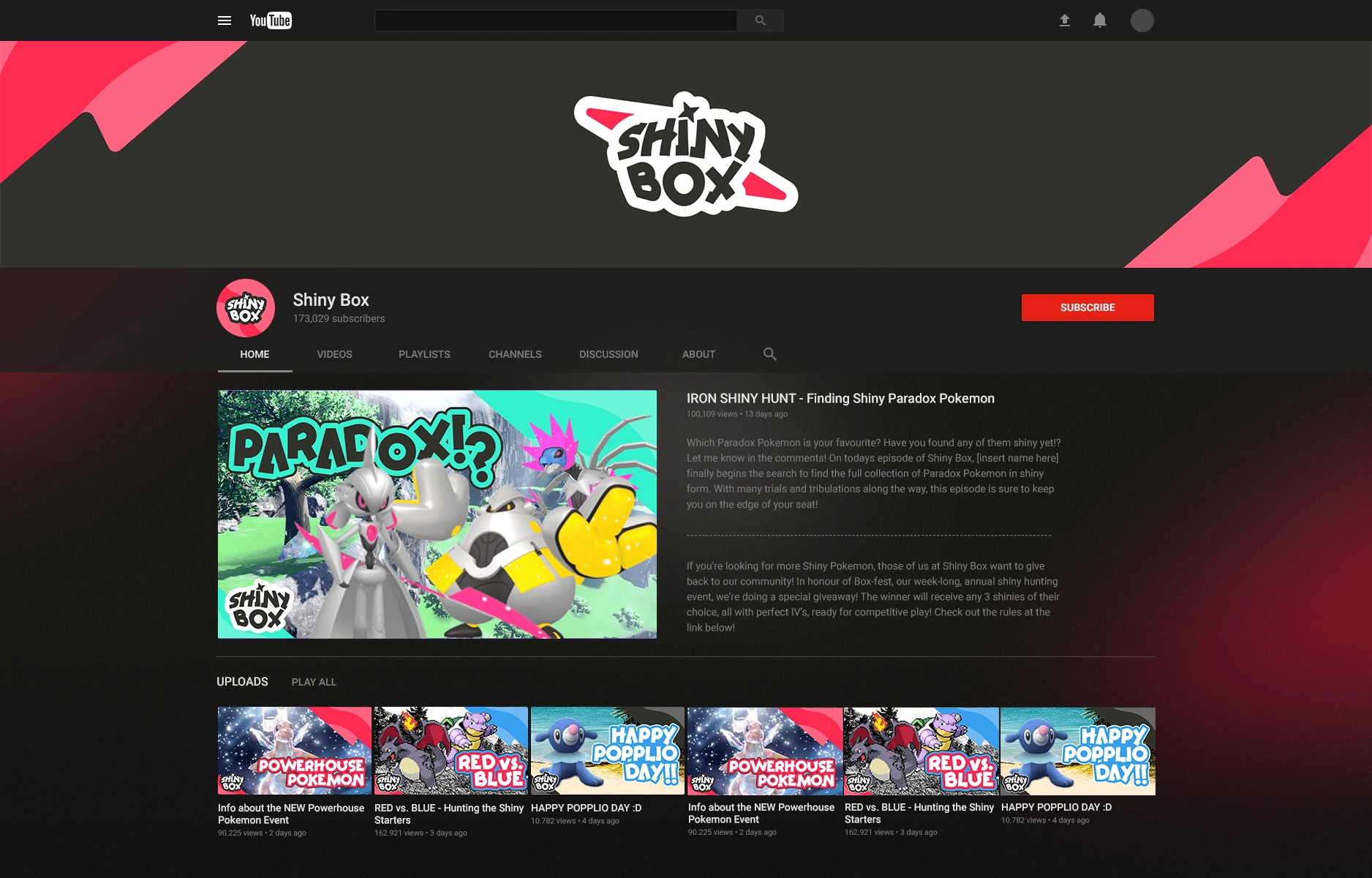Screen dimensions: 1372x878
Task: Focus the YouTube search input field
Action: (556, 20)
